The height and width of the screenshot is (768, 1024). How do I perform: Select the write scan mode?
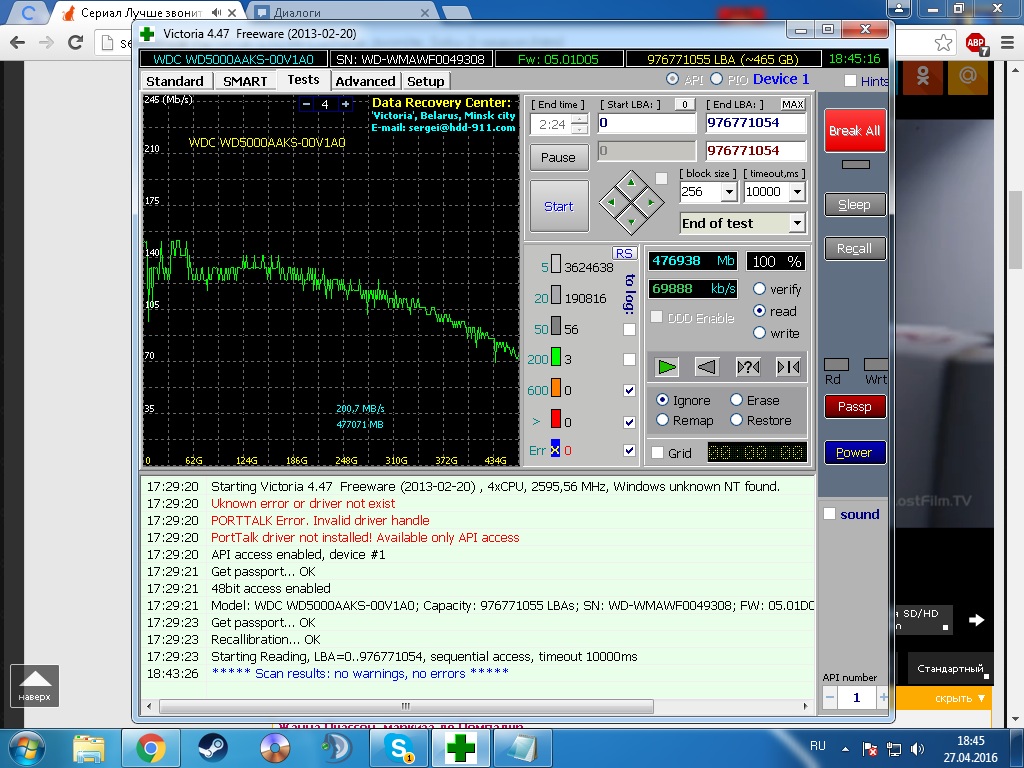point(759,333)
